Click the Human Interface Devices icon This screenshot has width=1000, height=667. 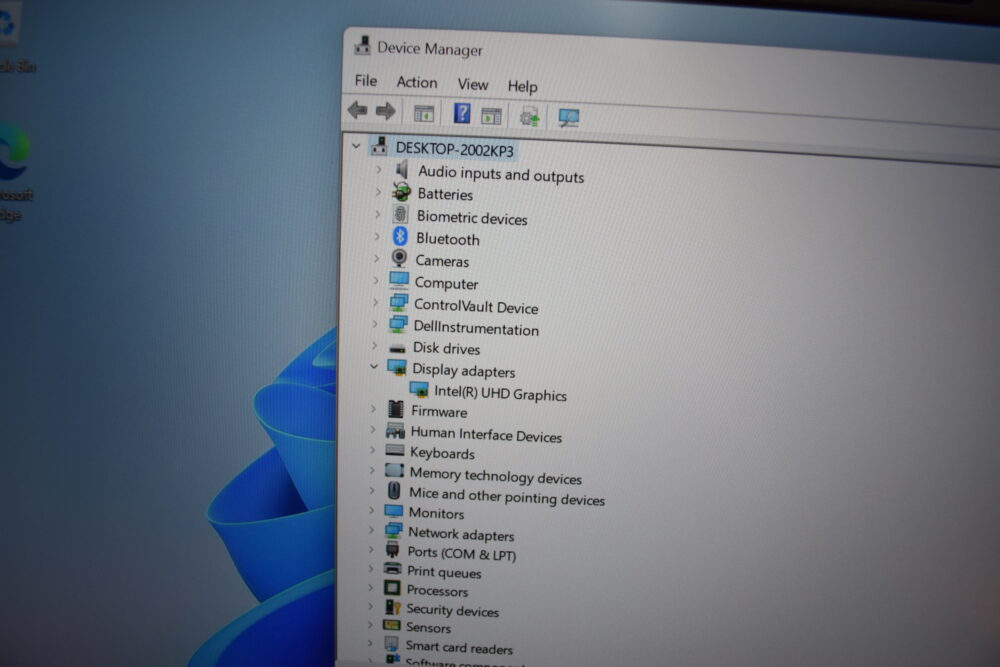[x=395, y=430]
